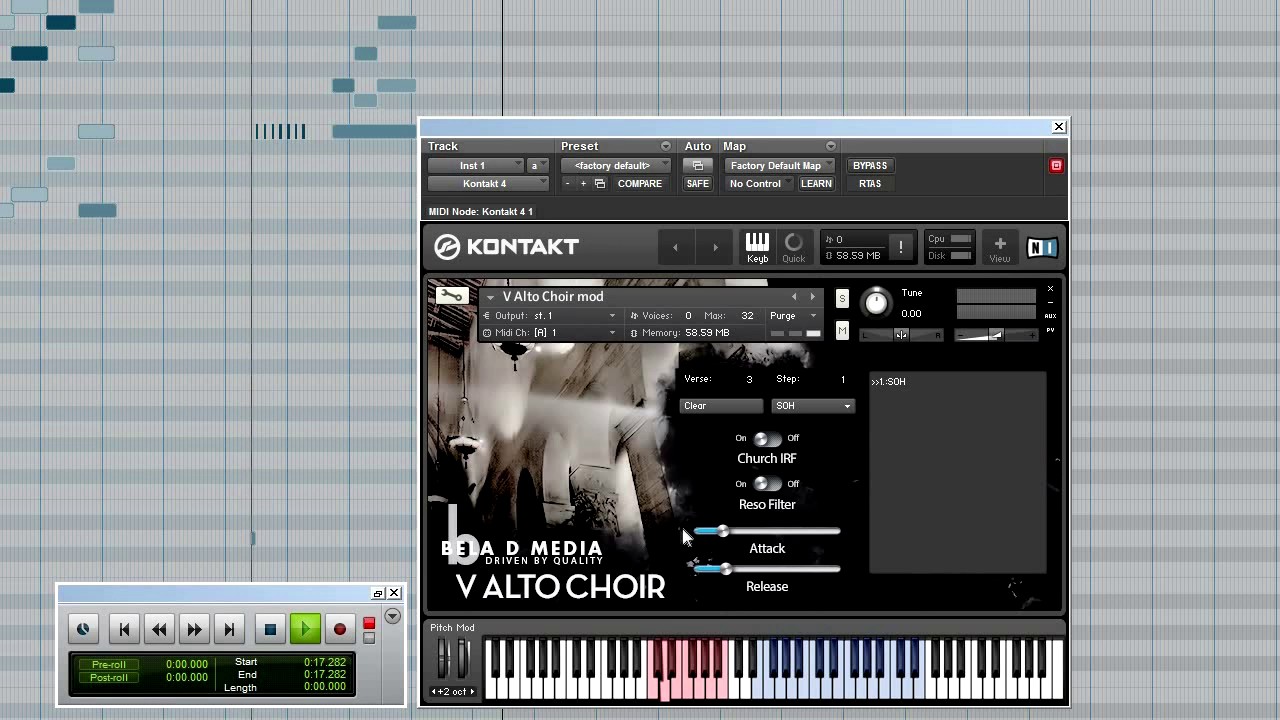Stop playback in the transport window
This screenshot has height=720, width=1280.
tap(269, 629)
